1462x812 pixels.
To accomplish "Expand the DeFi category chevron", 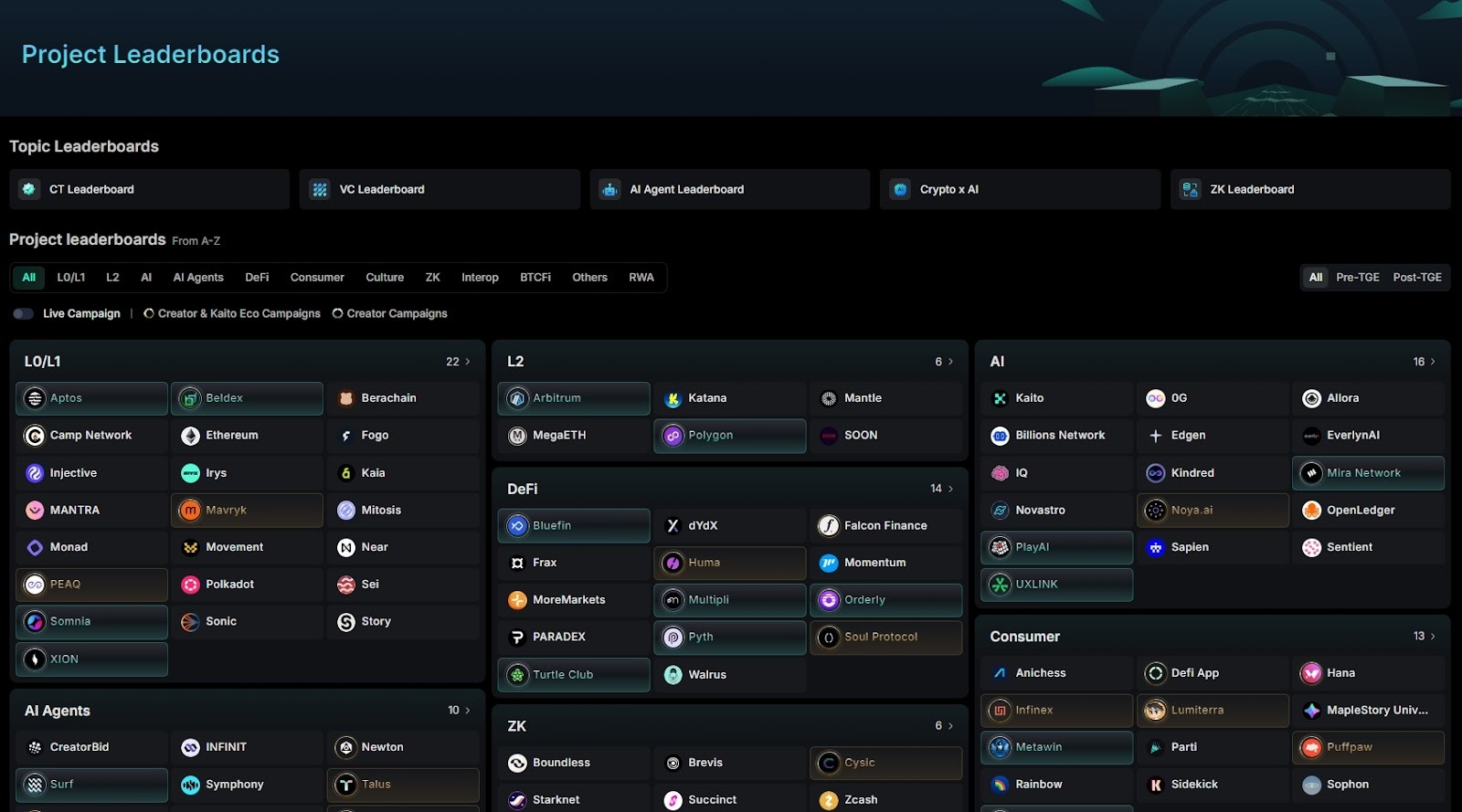I will click(x=950, y=489).
